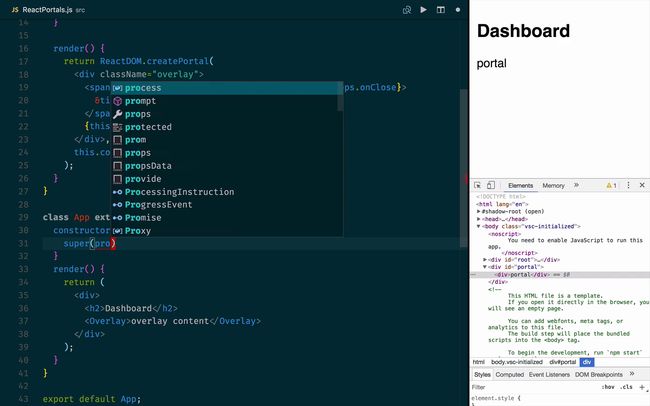650x406 pixels.
Task: Collapse the div id portal node
Action: click(485, 267)
